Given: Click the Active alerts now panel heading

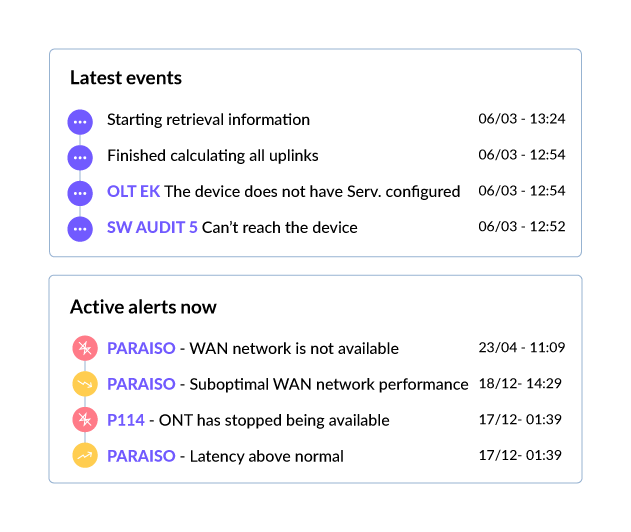Looking at the screenshot, I should click(x=143, y=307).
